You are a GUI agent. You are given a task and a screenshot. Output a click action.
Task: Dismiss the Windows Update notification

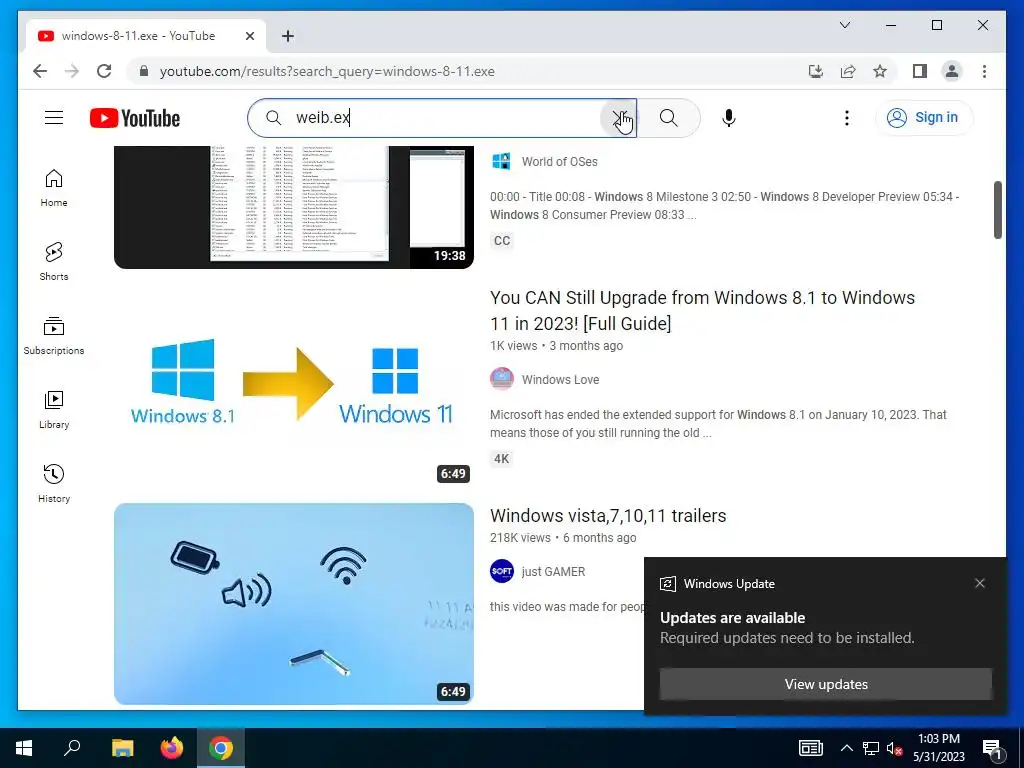979,583
